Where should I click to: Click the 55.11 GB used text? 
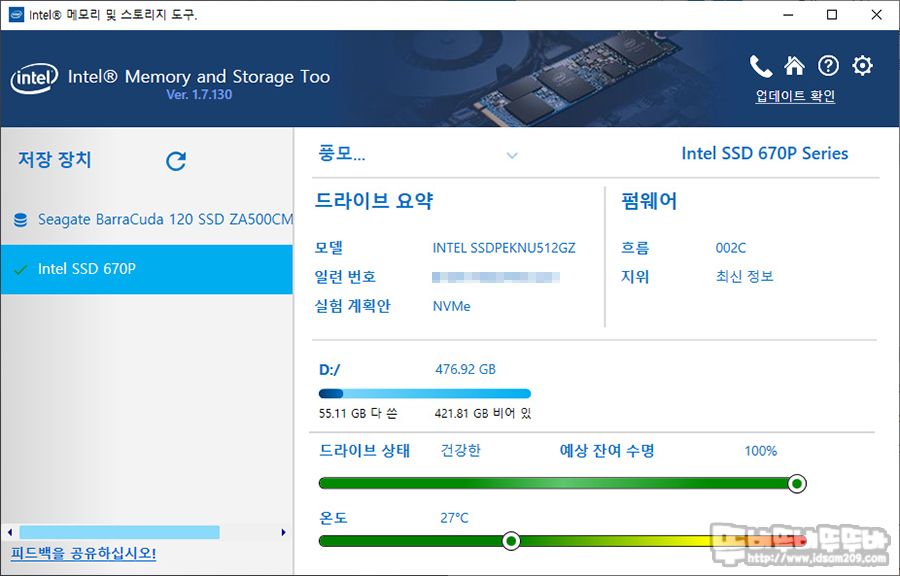358,413
